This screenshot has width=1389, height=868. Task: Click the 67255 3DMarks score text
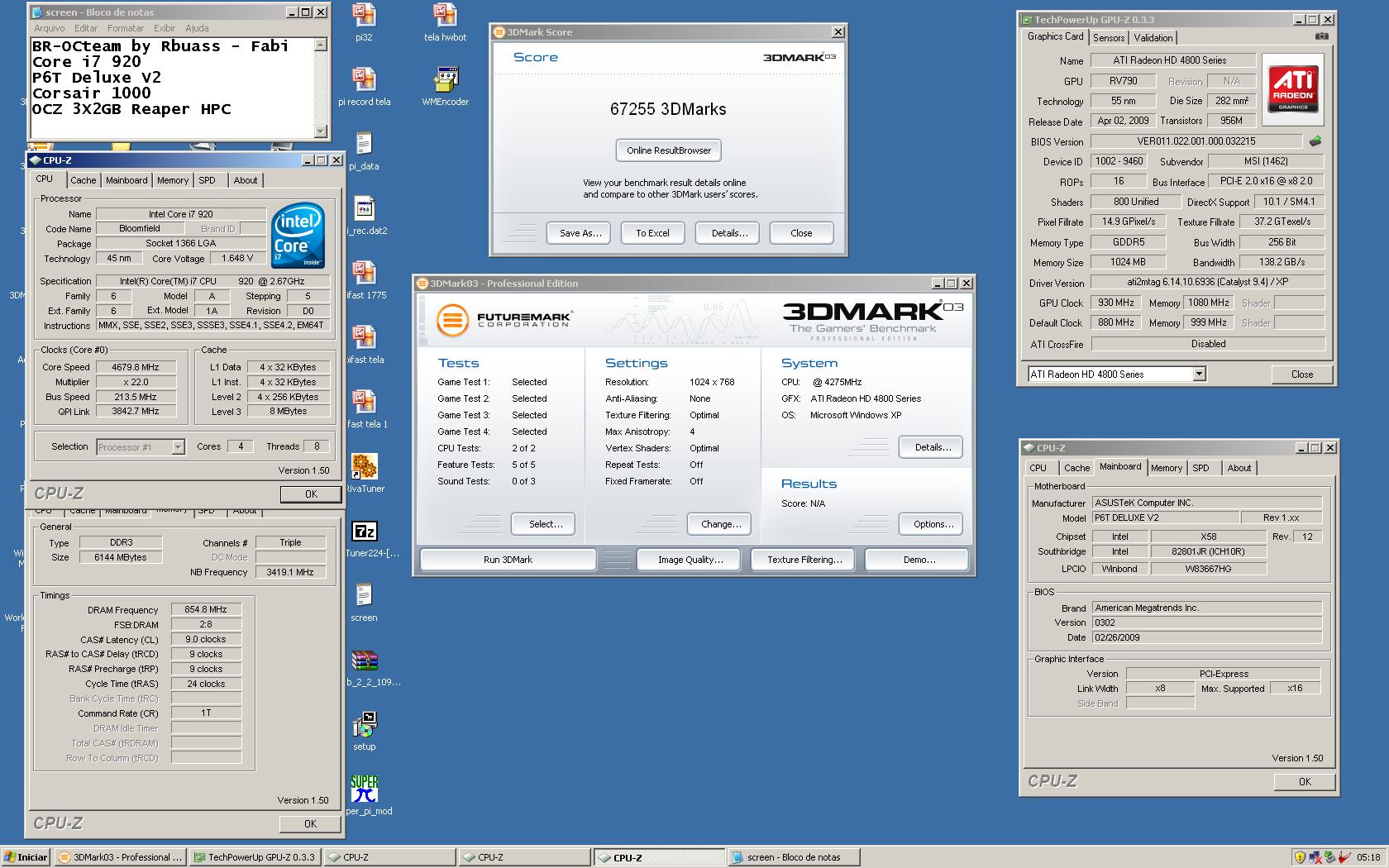[x=668, y=109]
